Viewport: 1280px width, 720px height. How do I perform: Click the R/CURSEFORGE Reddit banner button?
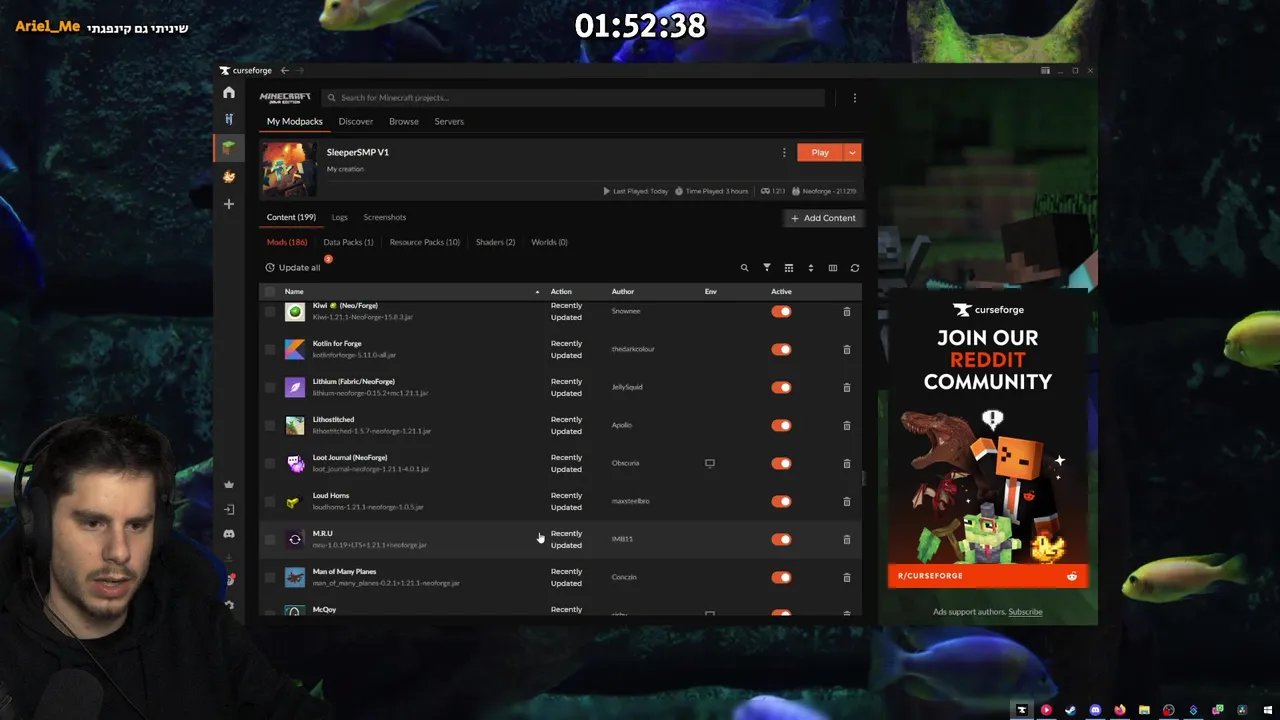[x=988, y=576]
